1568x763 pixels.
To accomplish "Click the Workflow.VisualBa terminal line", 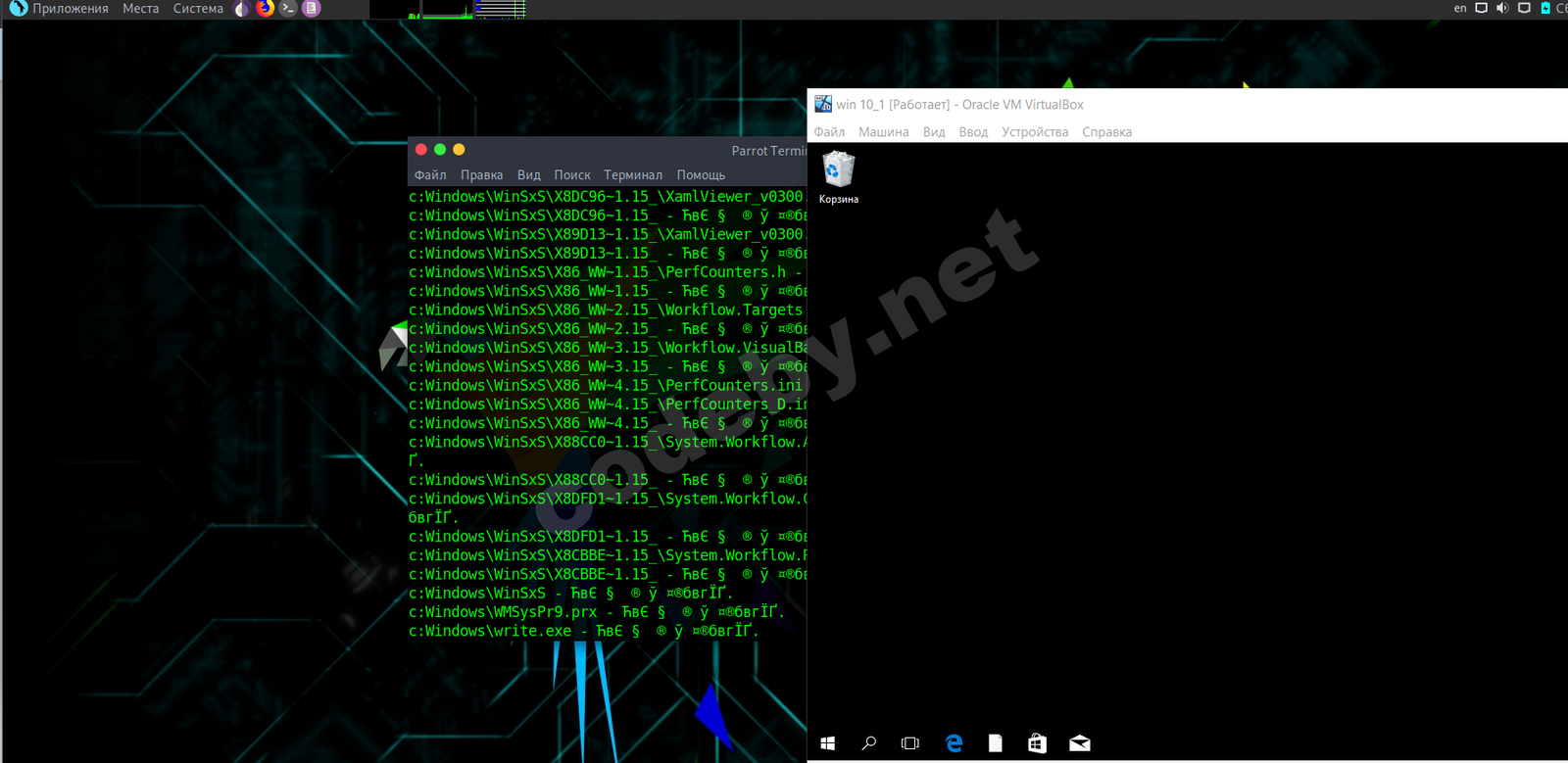I will [x=608, y=348].
